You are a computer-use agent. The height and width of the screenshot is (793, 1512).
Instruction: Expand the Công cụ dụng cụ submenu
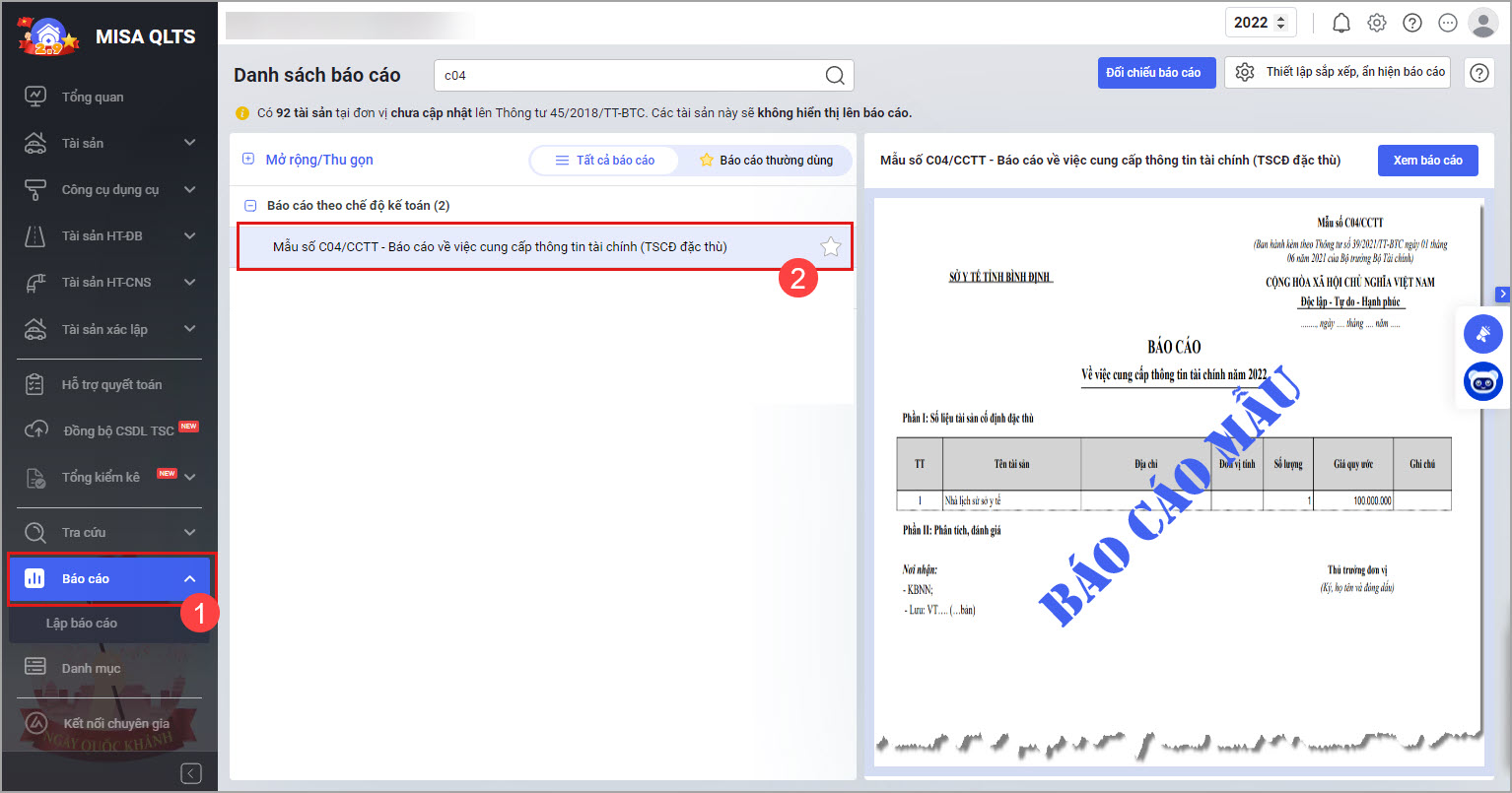pos(190,189)
